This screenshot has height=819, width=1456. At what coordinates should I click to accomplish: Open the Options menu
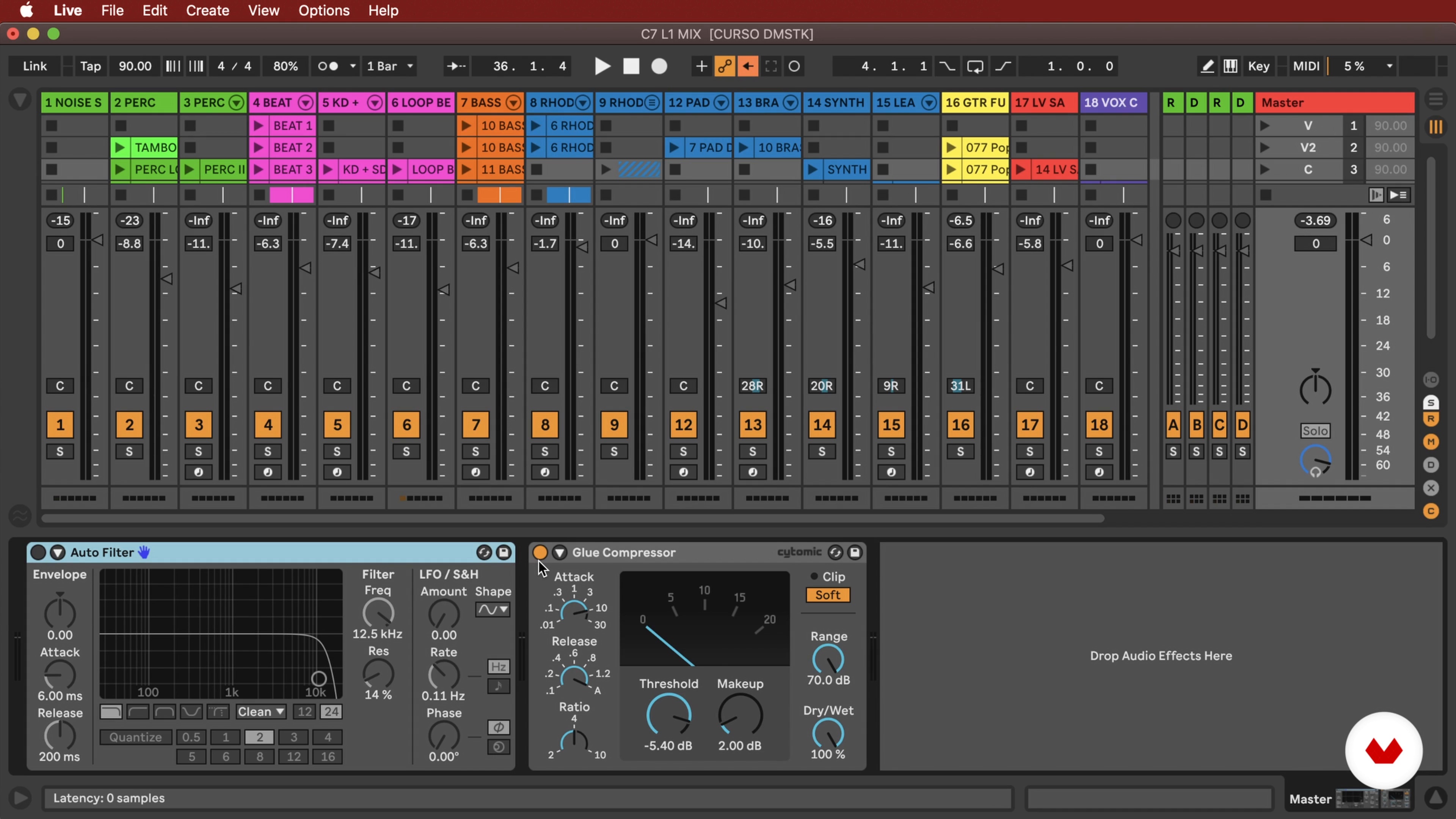pos(324,10)
